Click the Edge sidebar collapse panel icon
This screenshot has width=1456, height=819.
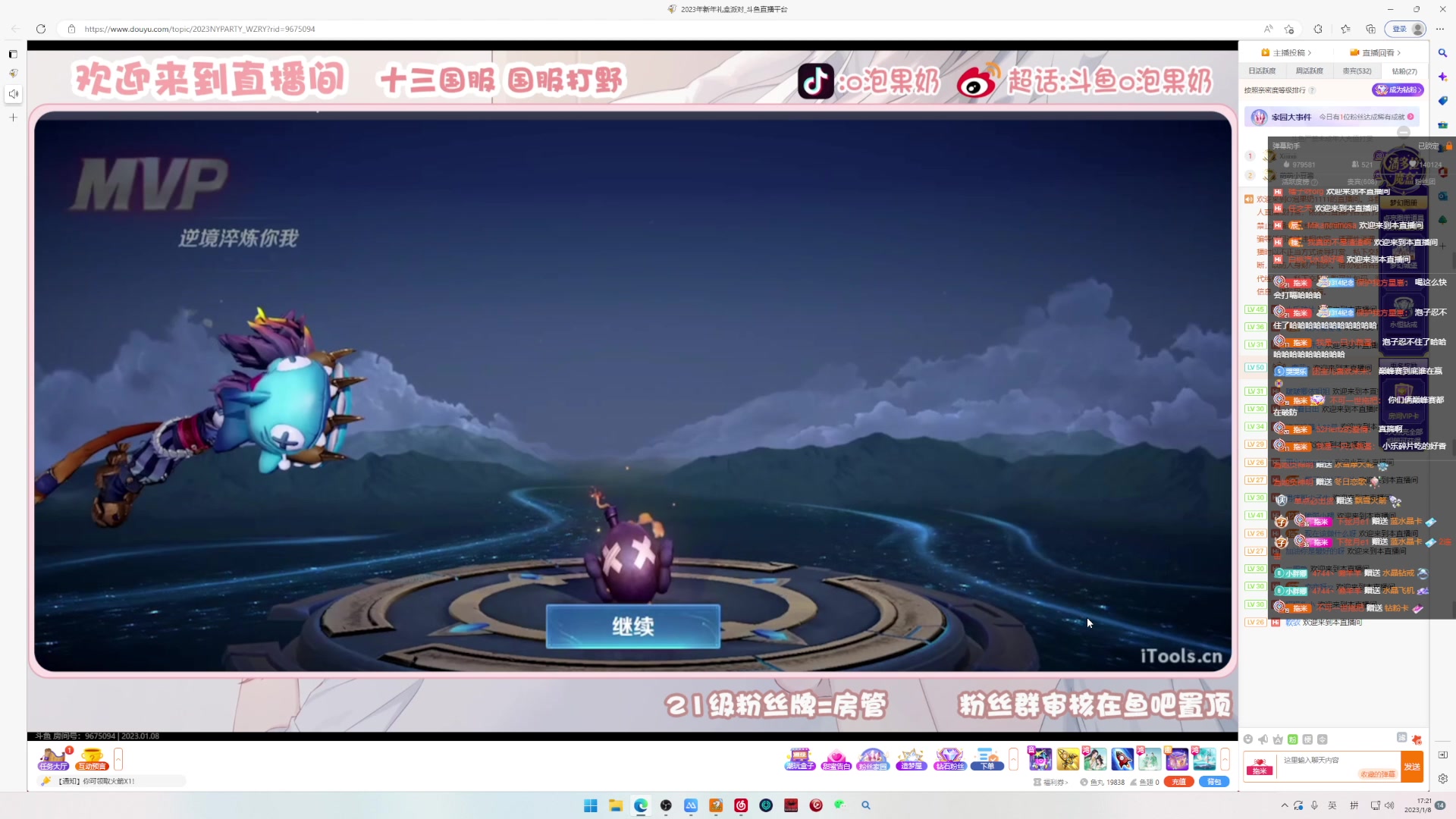point(1442,755)
